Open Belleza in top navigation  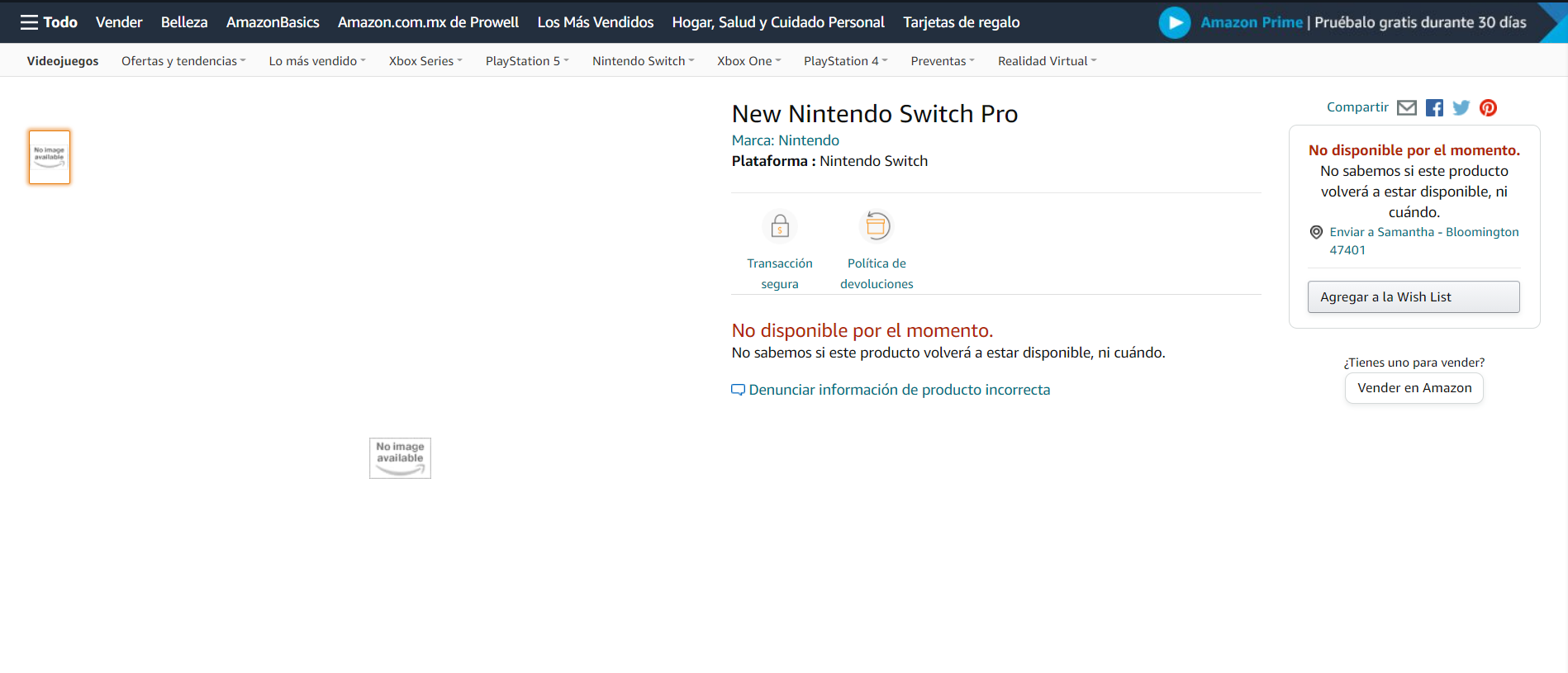click(x=184, y=22)
